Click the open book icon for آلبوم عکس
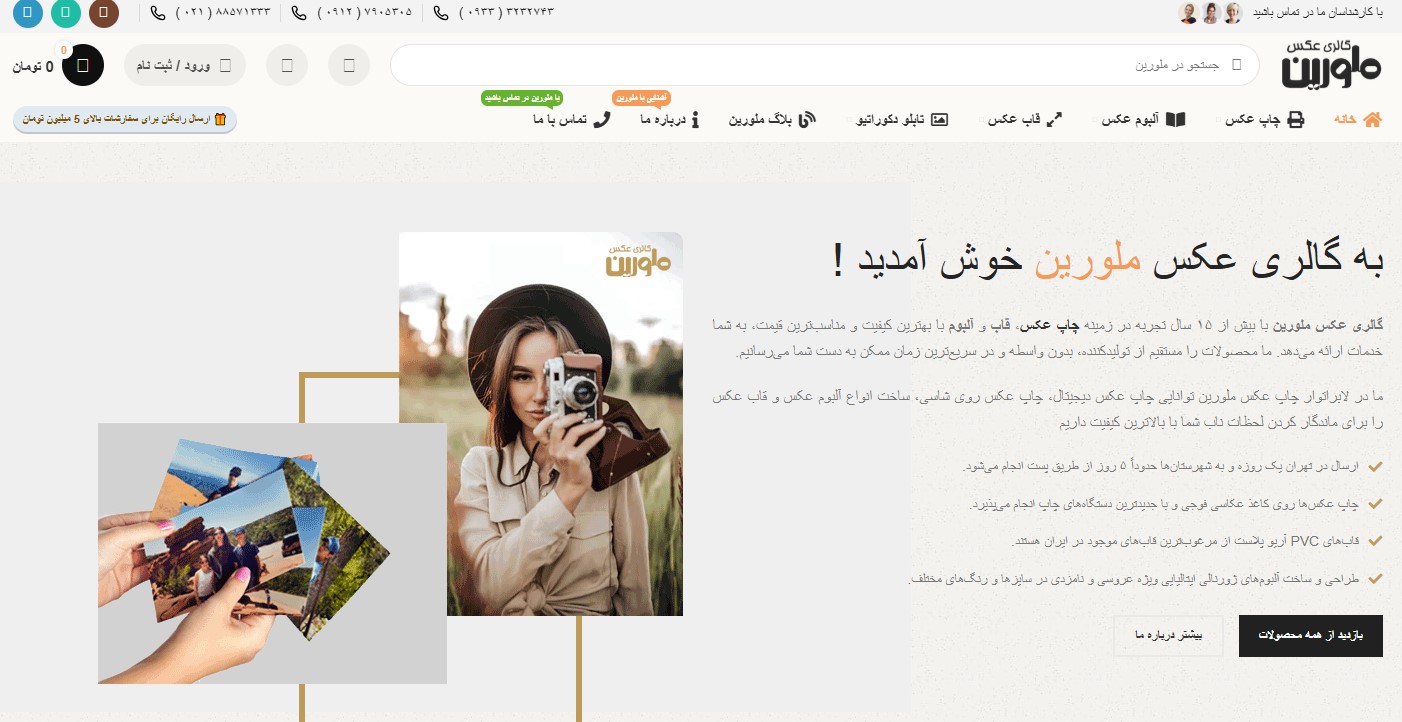Viewport: 1402px width, 722px height. click(1176, 119)
